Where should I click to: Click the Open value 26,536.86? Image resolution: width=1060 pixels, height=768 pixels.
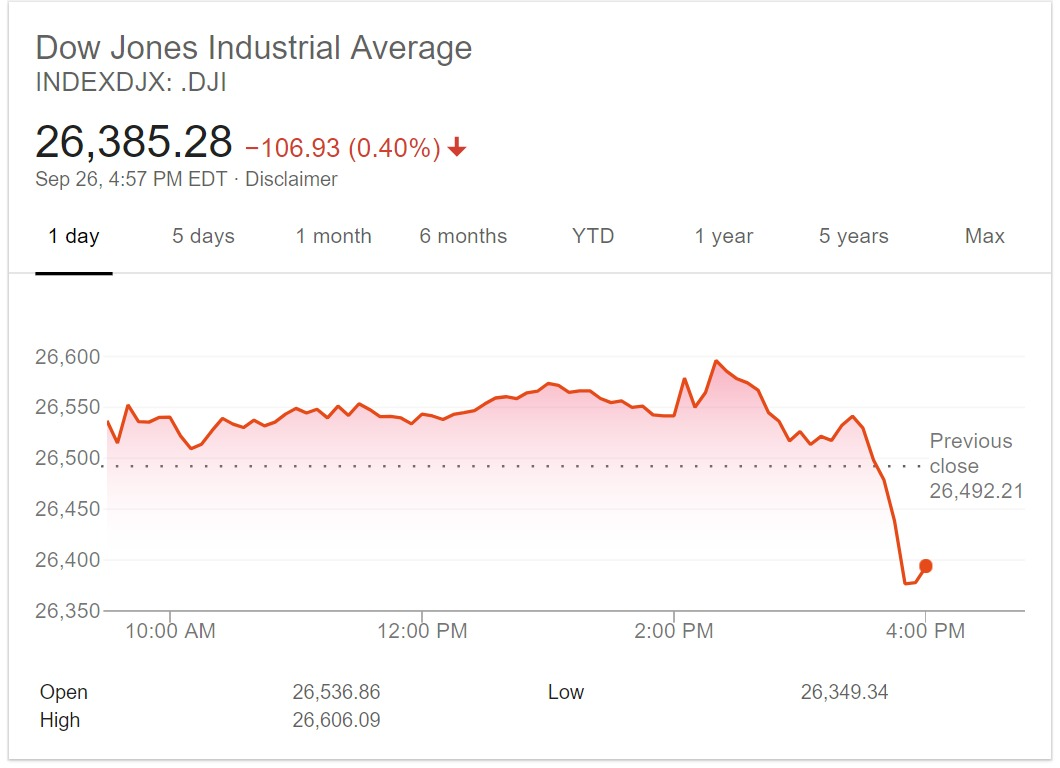coord(336,692)
